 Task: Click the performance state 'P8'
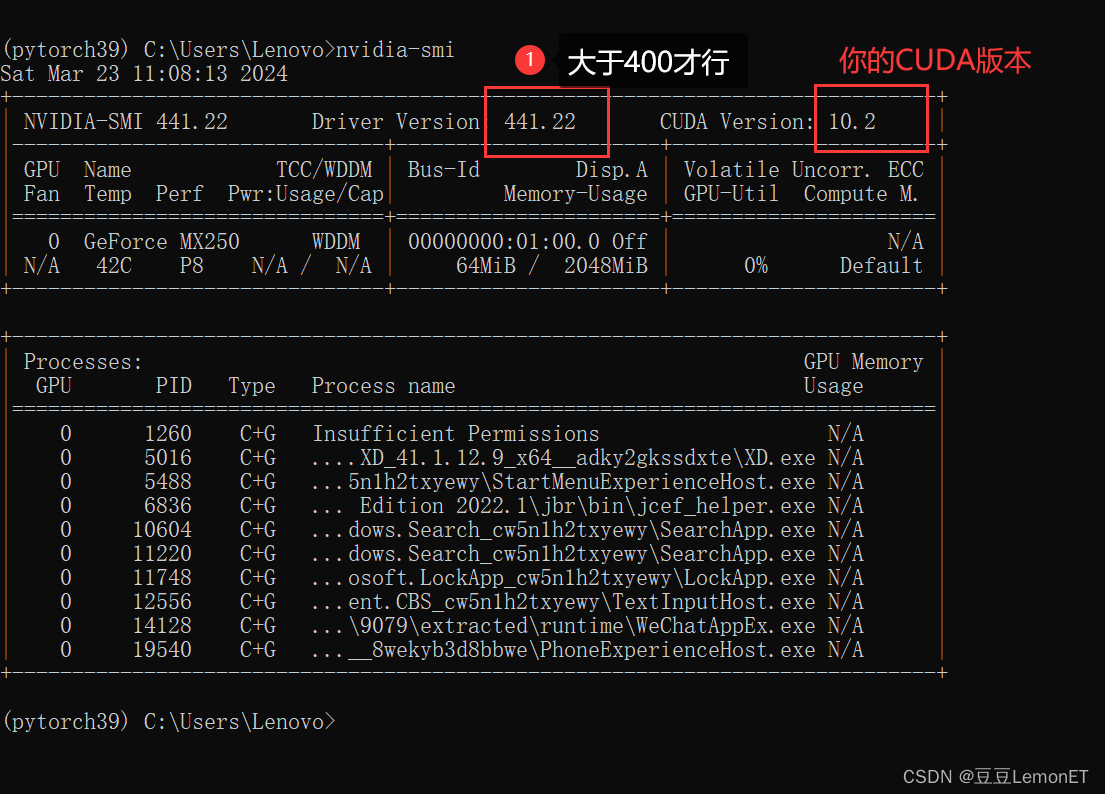(x=191, y=266)
